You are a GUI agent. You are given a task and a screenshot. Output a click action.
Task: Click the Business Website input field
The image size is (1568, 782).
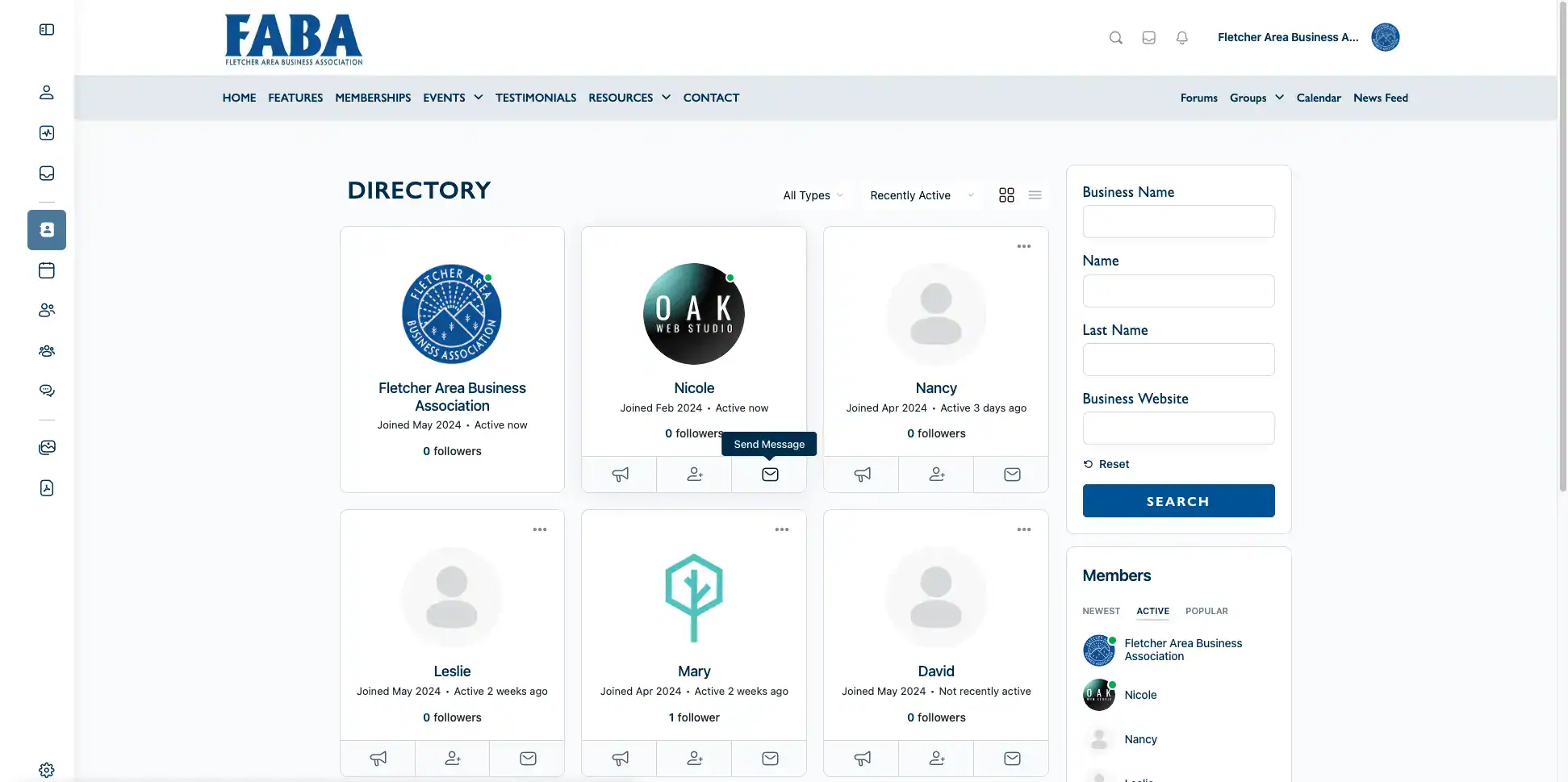tap(1178, 428)
